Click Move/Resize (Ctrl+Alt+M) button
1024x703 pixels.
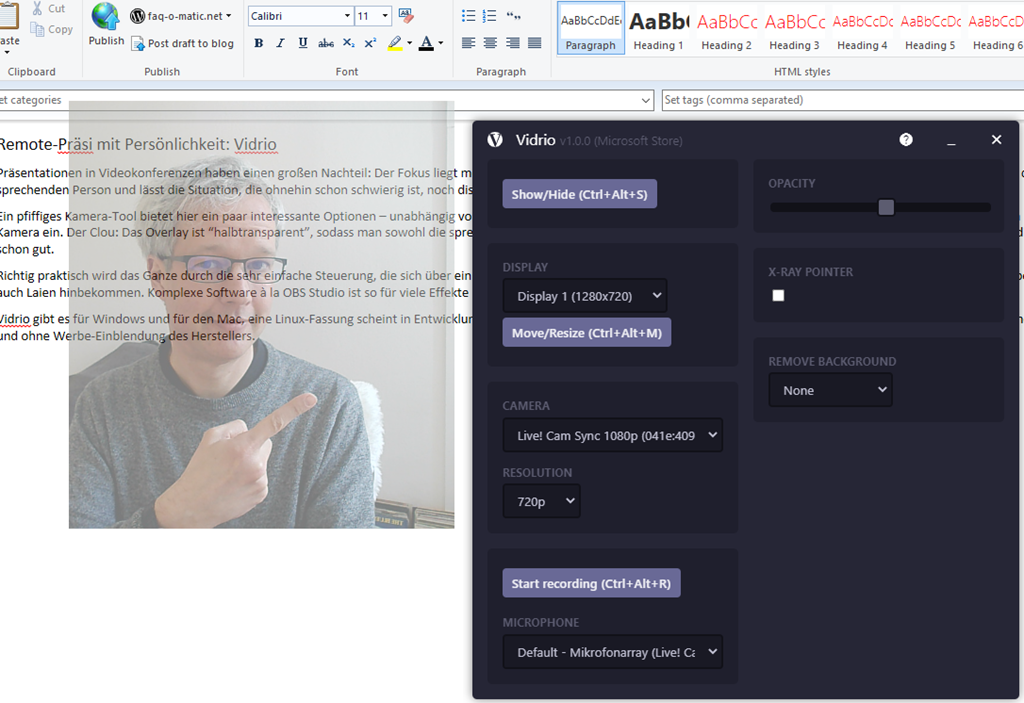coord(586,333)
